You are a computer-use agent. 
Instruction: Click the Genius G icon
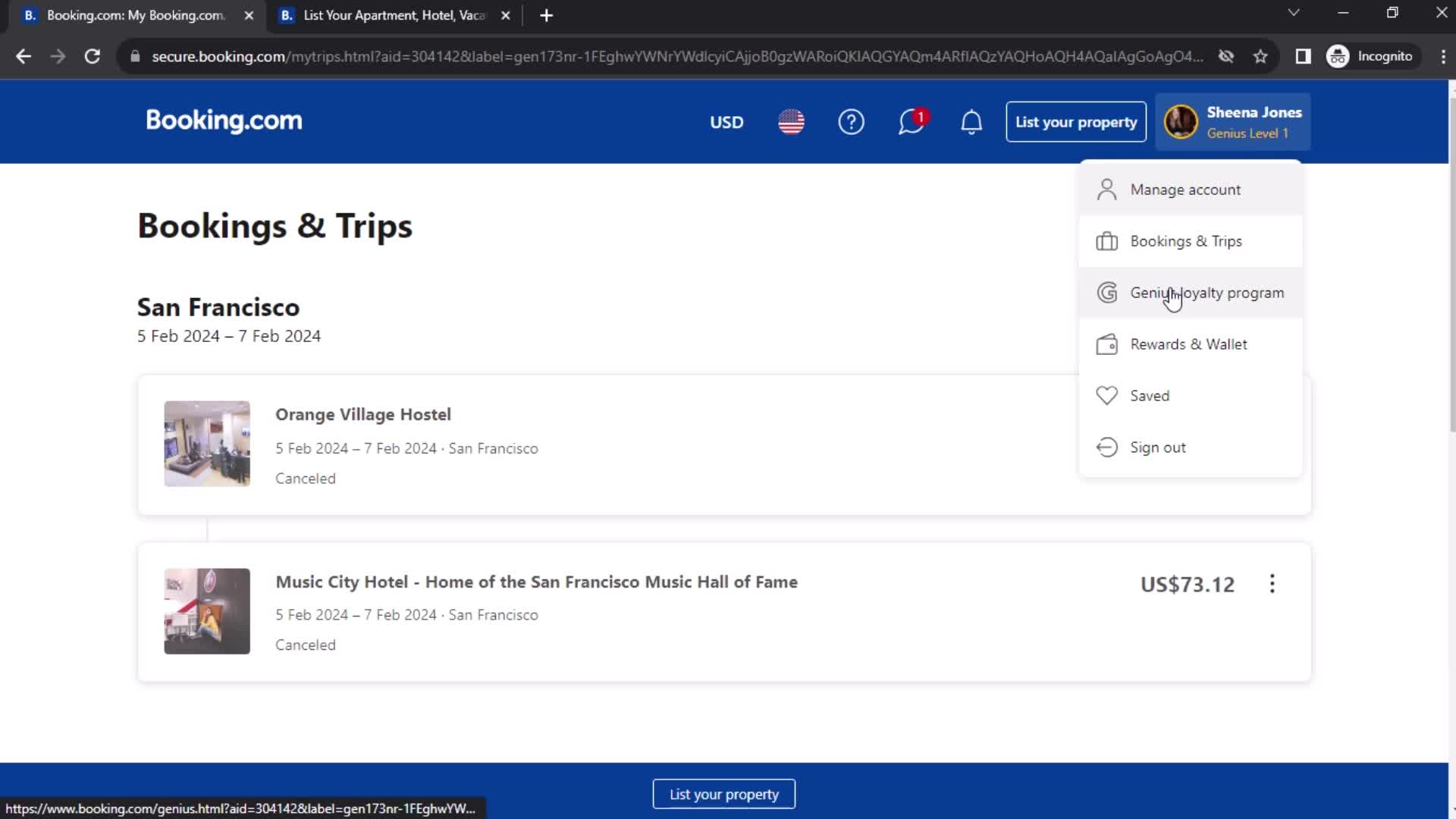tap(1107, 293)
